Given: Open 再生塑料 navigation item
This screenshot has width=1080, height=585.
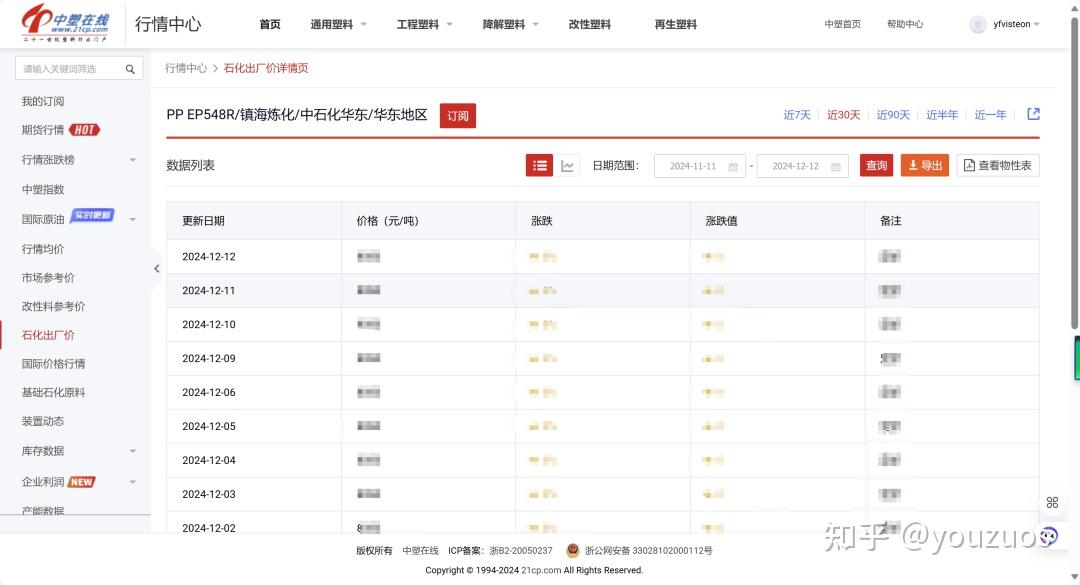Looking at the screenshot, I should pyautogui.click(x=676, y=24).
